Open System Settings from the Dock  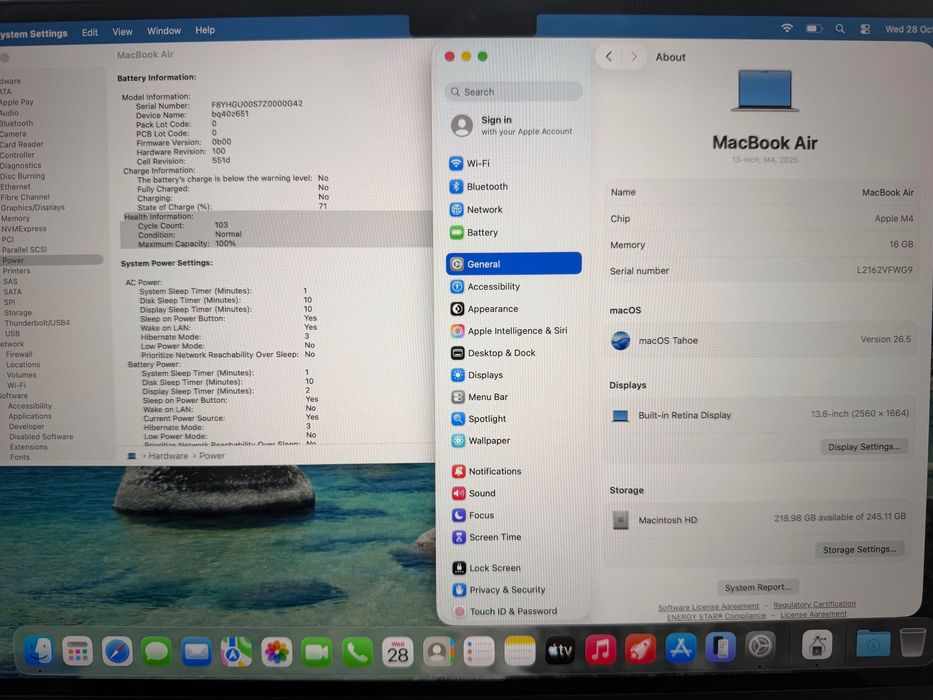760,646
